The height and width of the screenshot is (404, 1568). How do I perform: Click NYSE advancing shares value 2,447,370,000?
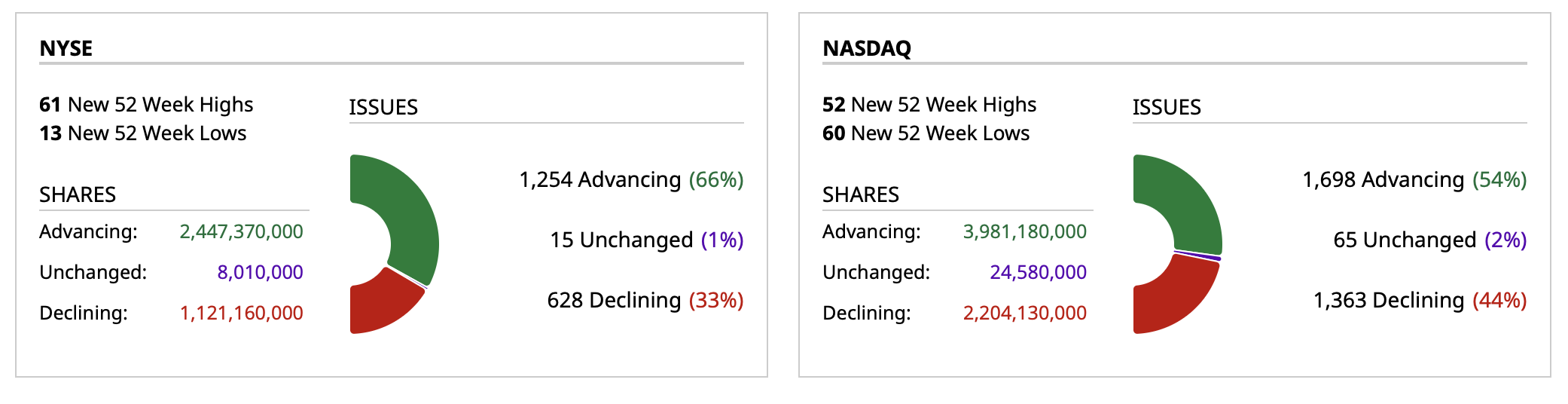241,231
